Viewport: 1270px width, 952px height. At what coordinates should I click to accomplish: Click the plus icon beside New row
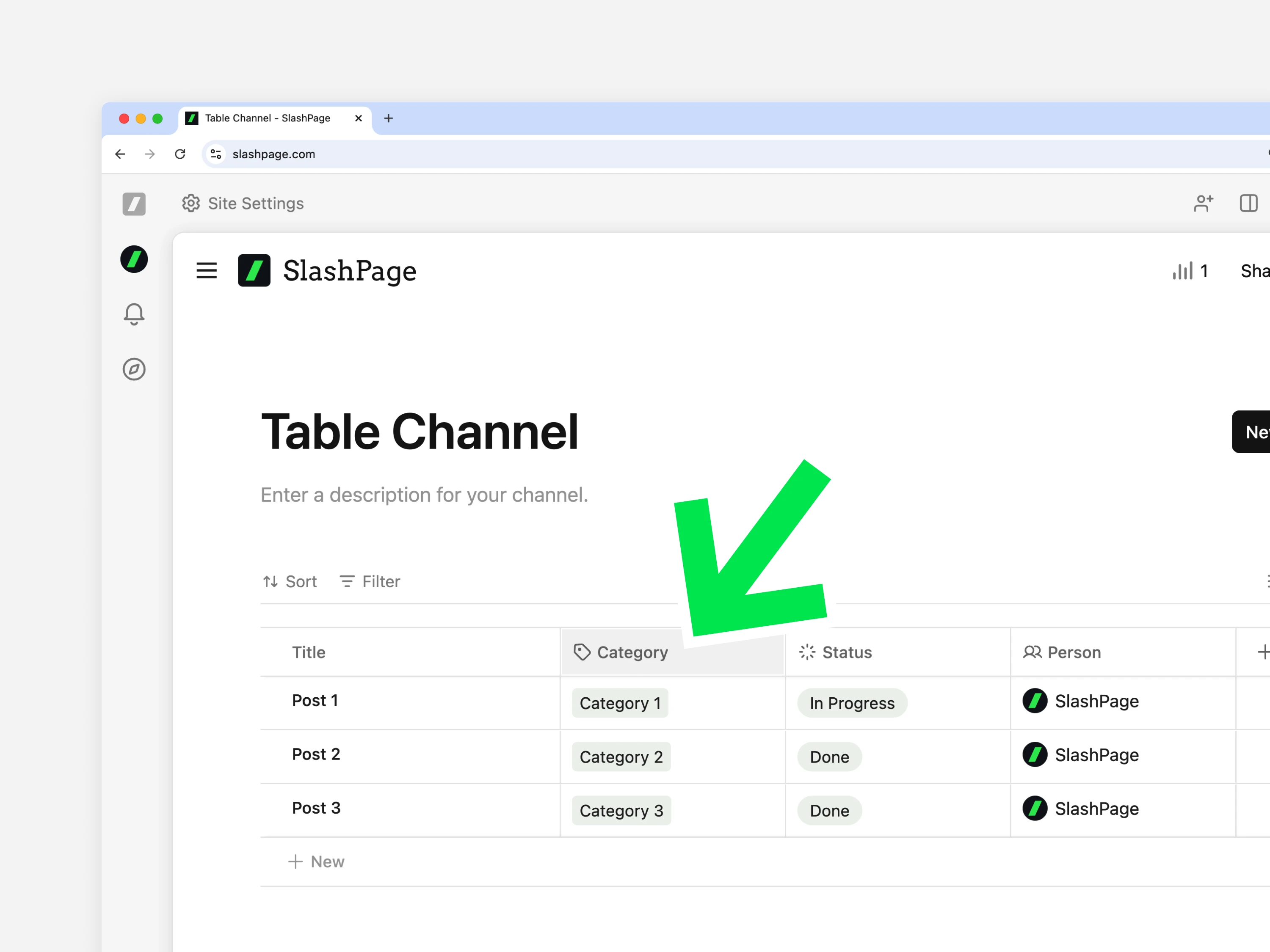point(295,861)
